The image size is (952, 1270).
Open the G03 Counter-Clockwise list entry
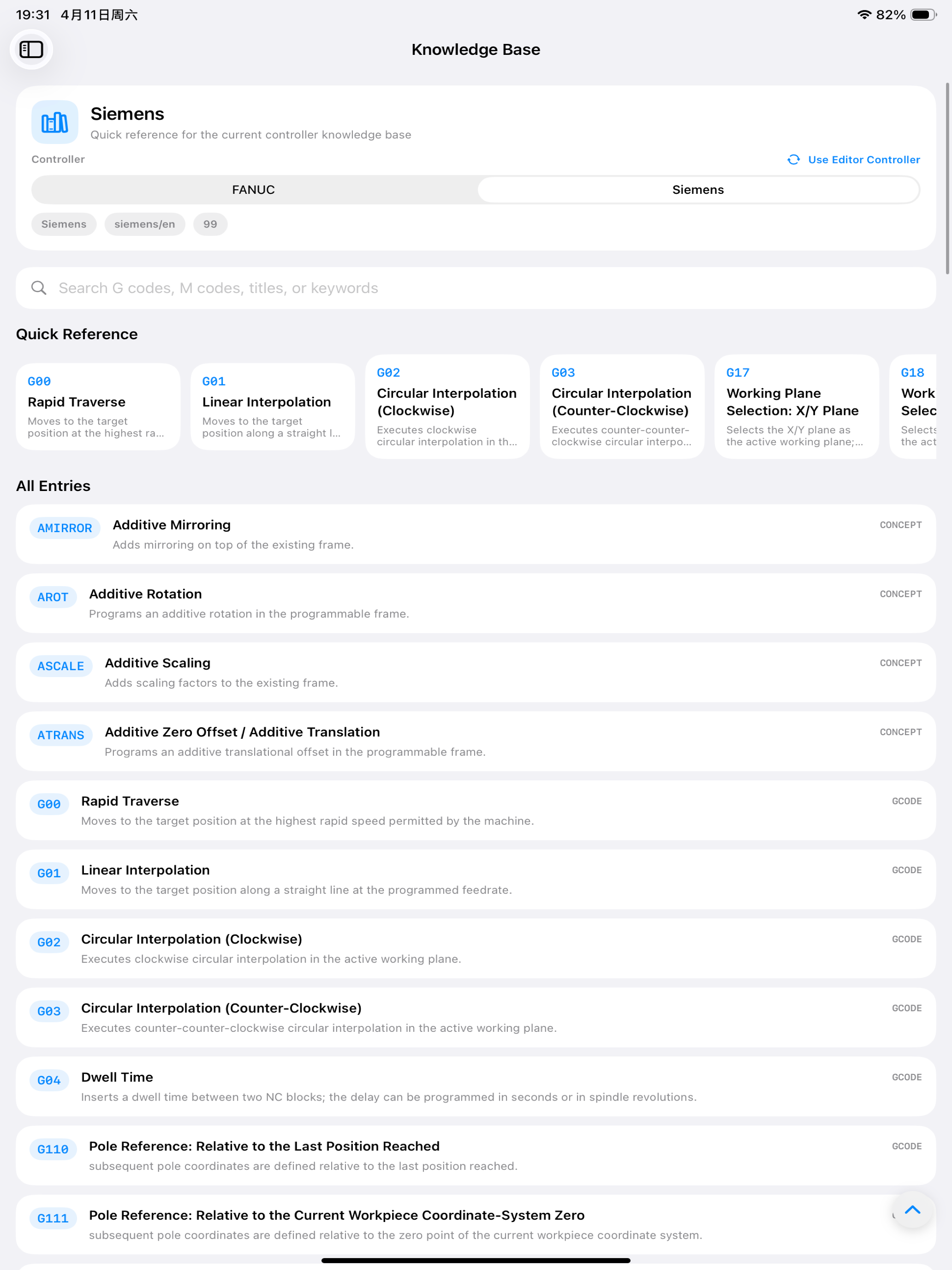pos(476,1018)
